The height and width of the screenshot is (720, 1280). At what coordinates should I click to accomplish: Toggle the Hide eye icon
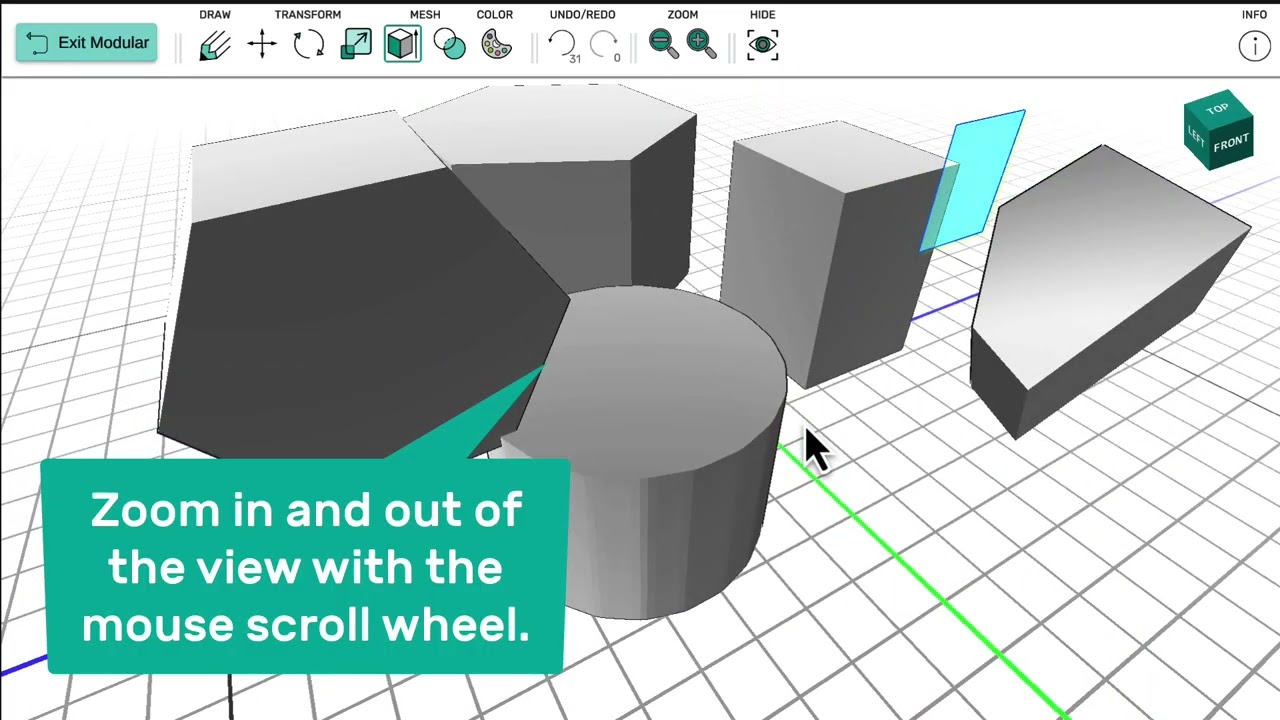pyautogui.click(x=762, y=44)
